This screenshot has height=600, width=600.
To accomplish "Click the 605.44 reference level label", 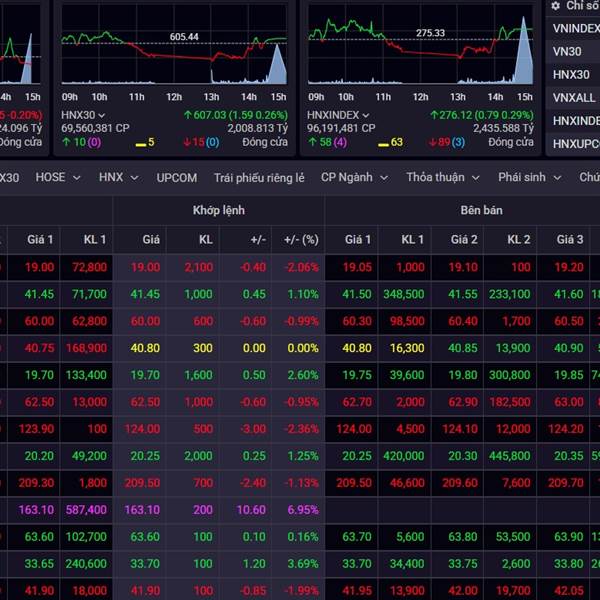I will [x=184, y=37].
